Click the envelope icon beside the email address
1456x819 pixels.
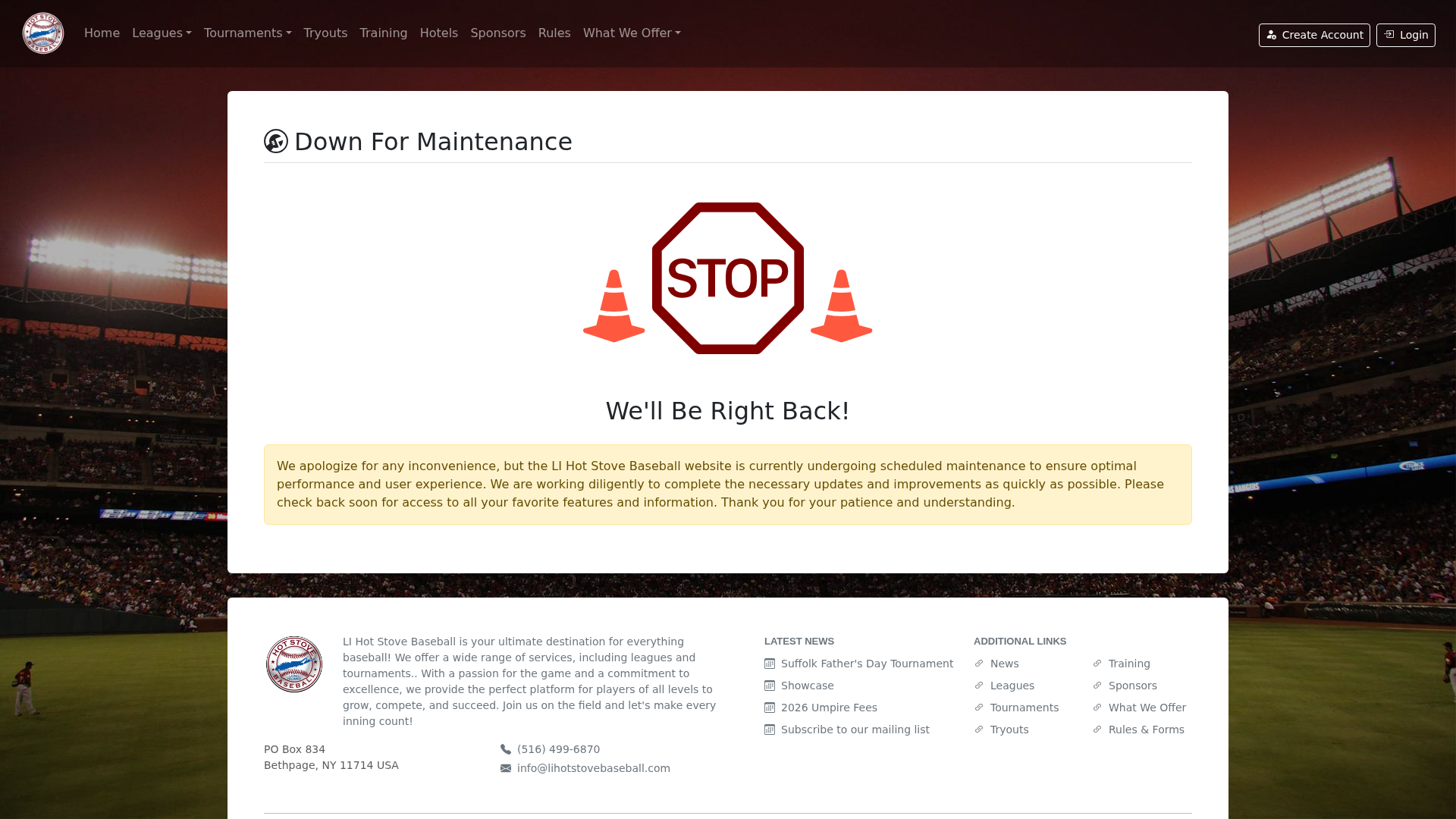[x=506, y=768]
